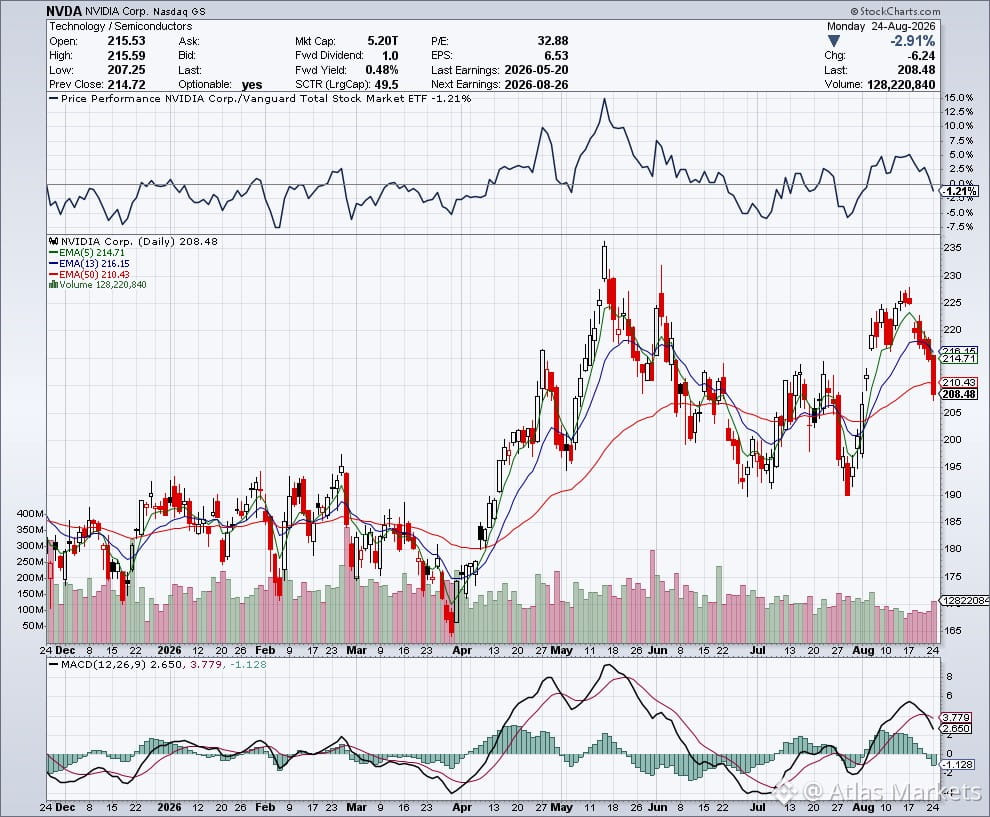The image size is (990, 817).
Task: Click the 2.650 MACD axis tag
Action: [x=957, y=728]
